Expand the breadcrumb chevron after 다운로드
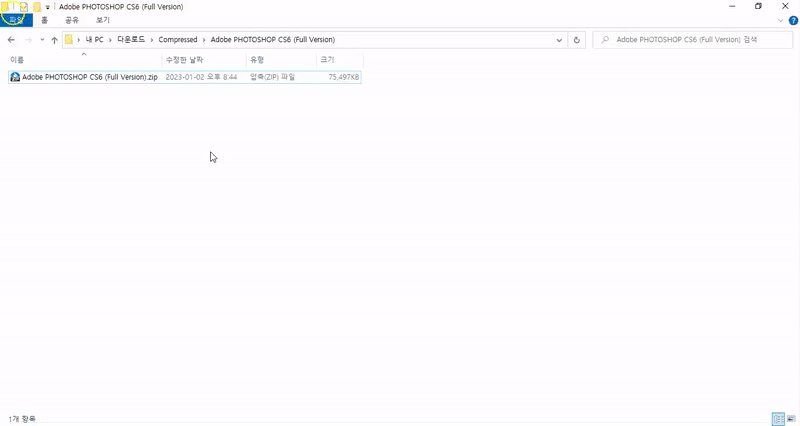 point(152,40)
